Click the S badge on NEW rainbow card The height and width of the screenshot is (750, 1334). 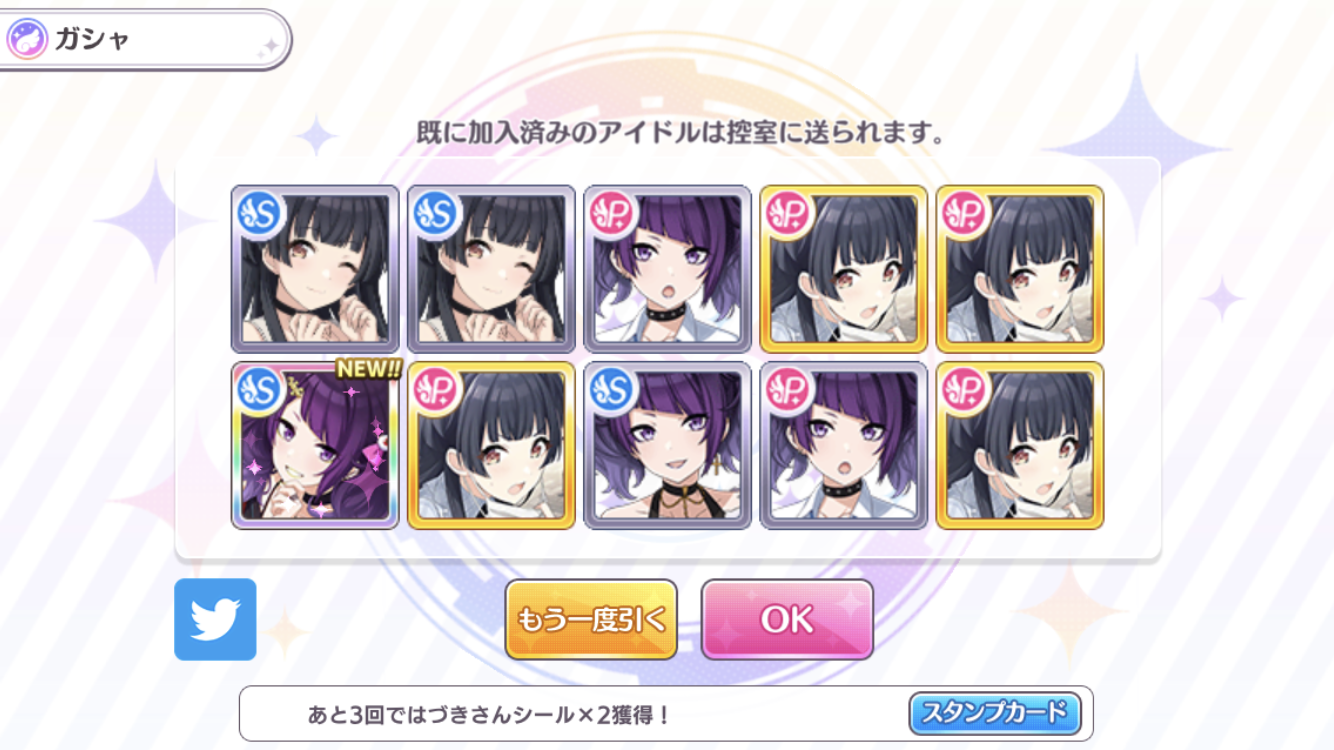pos(260,391)
